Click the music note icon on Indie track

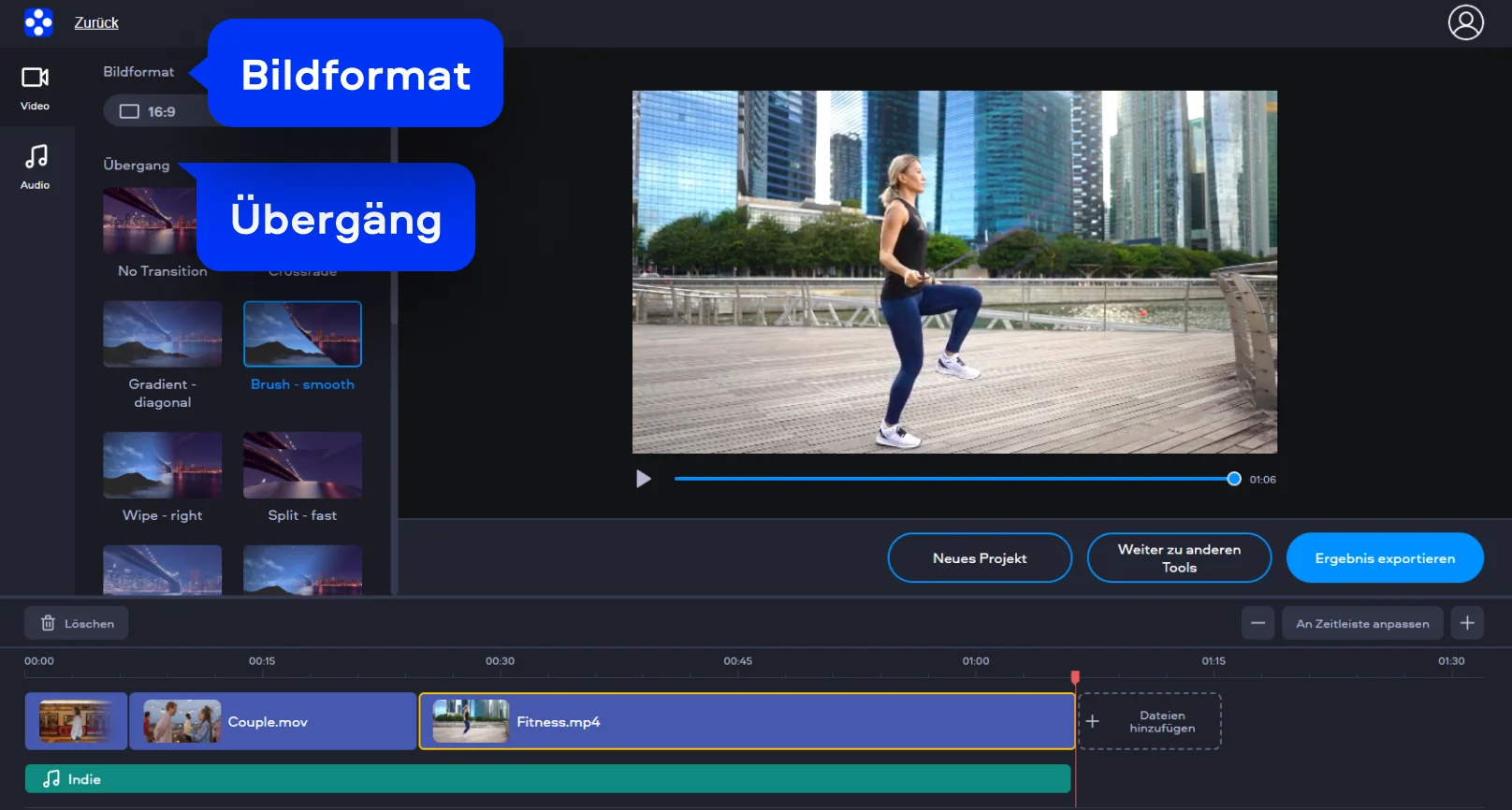click(x=51, y=779)
